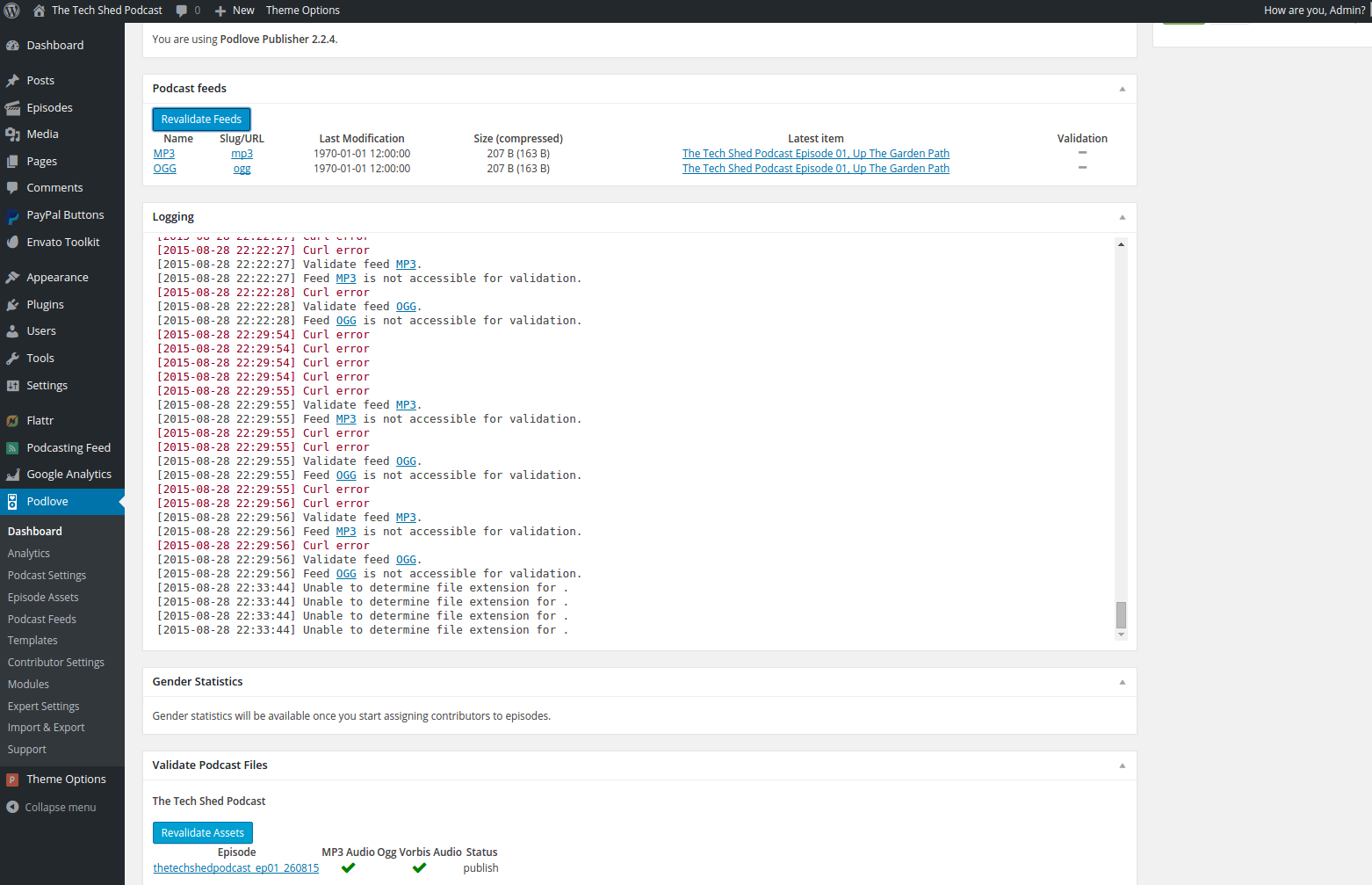This screenshot has height=885, width=1372.
Task: Collapse the Podcast feeds panel arrow
Action: pos(1122,89)
